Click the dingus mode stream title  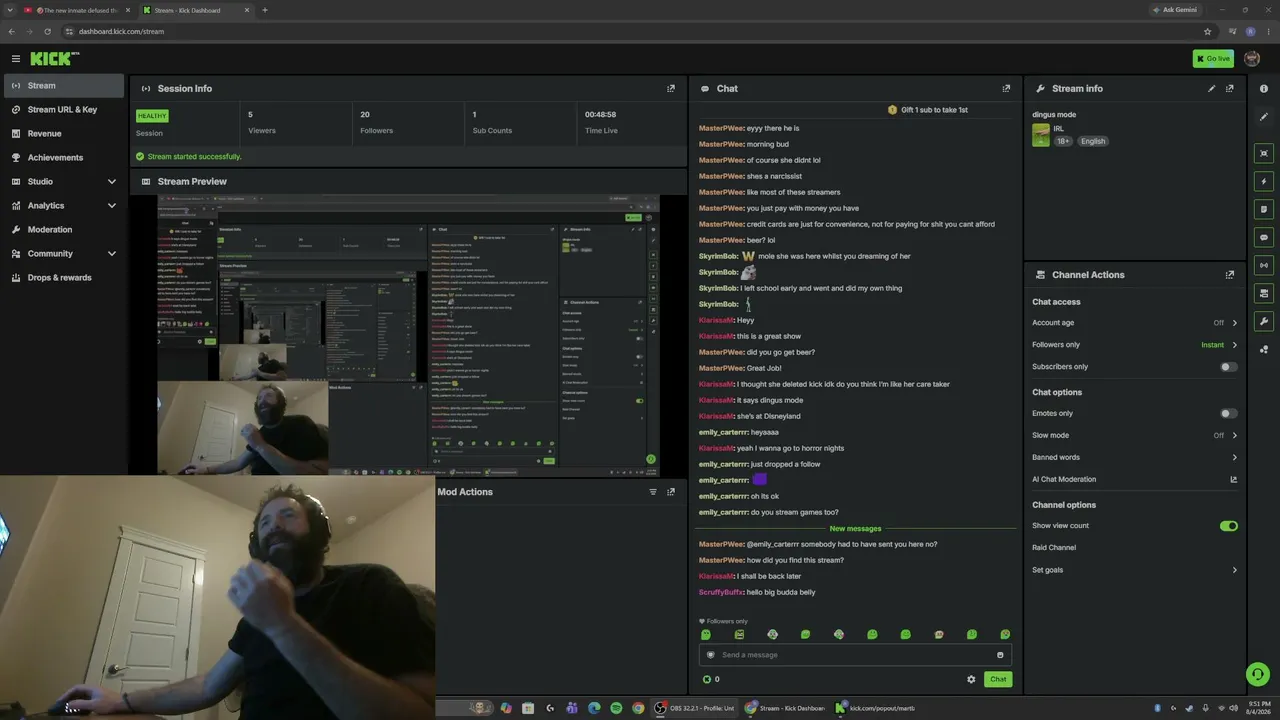[1054, 115]
